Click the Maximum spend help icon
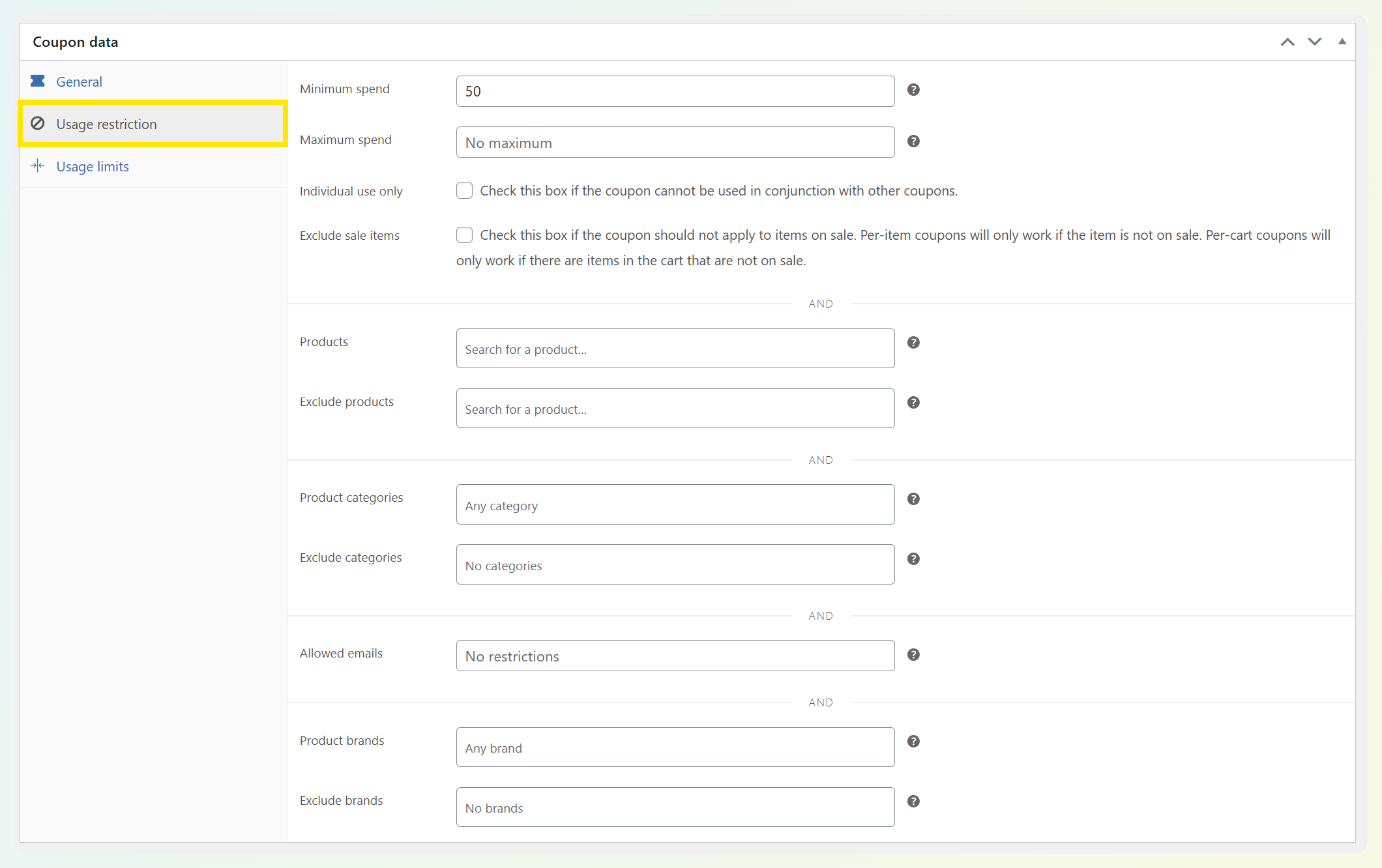The height and width of the screenshot is (868, 1382). pos(913,141)
